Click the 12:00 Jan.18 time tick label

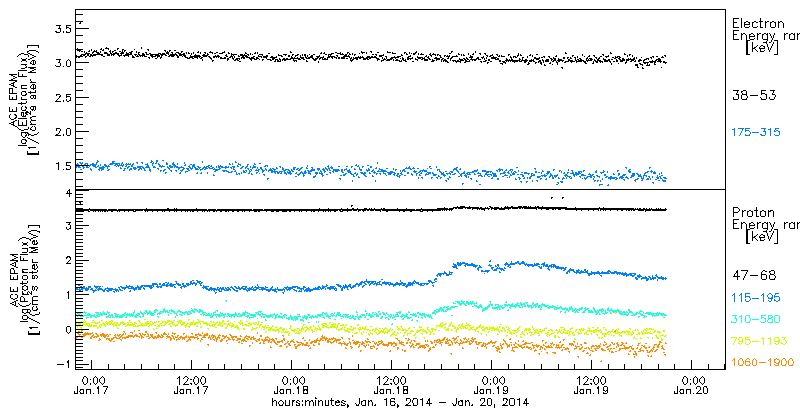click(391, 386)
